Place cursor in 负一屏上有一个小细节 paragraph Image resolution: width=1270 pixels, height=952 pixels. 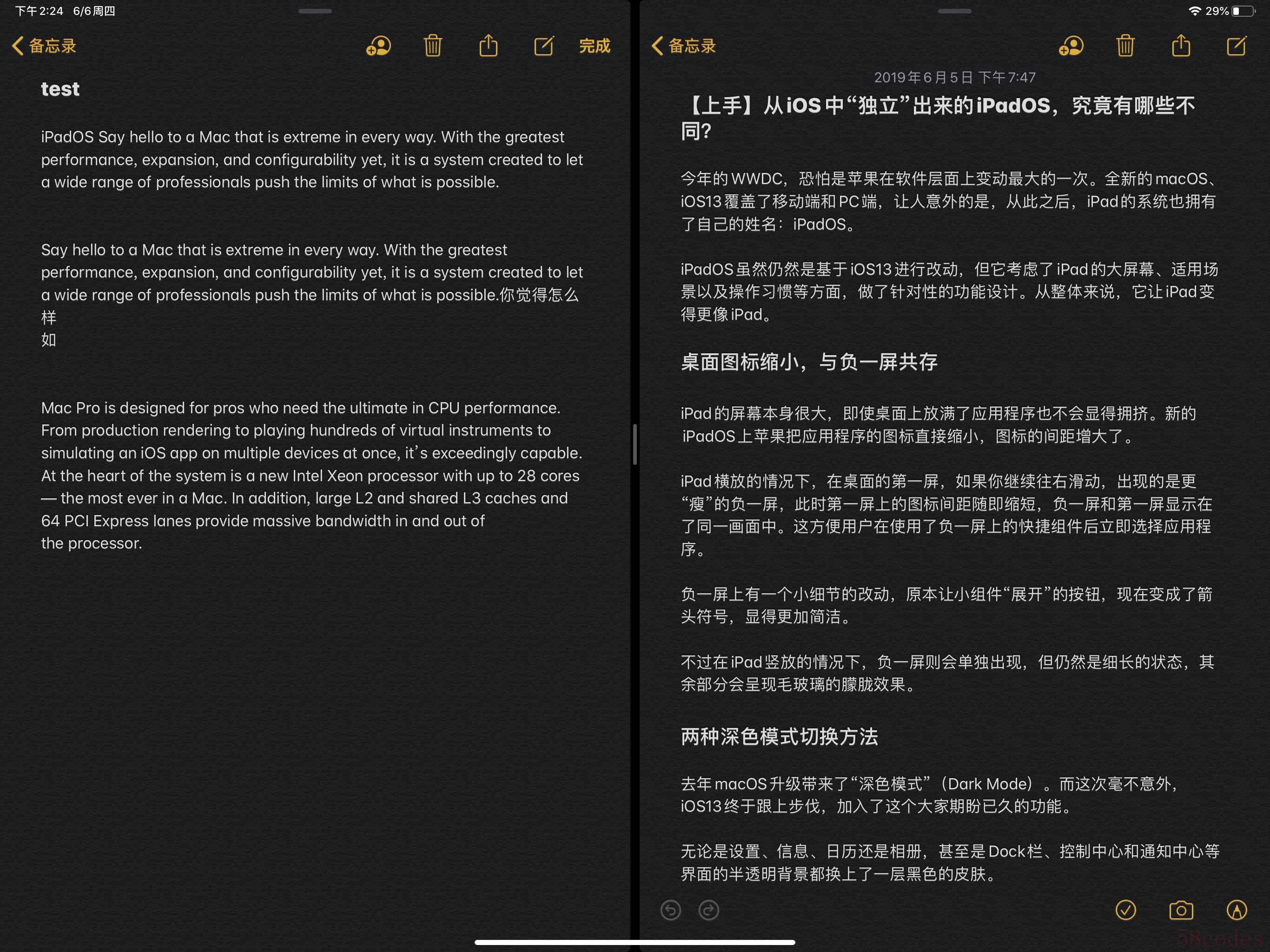point(946,605)
